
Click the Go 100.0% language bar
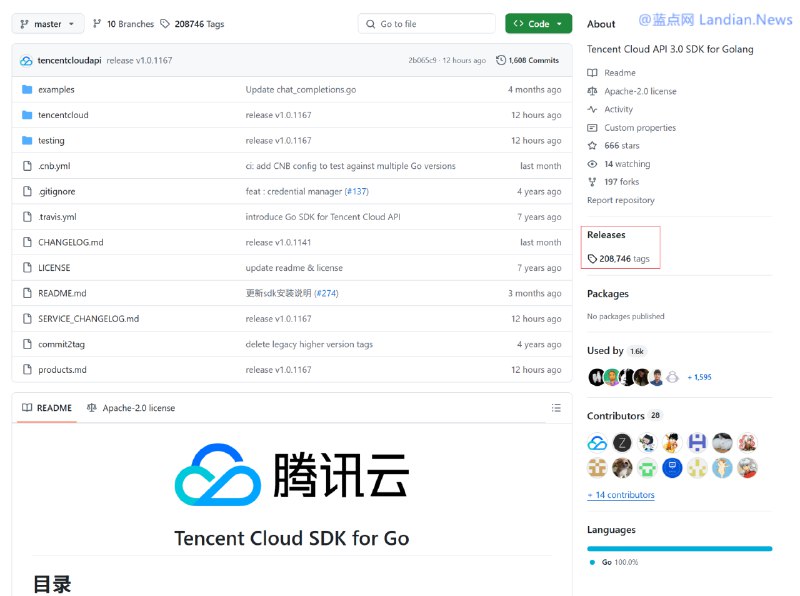[680, 548]
